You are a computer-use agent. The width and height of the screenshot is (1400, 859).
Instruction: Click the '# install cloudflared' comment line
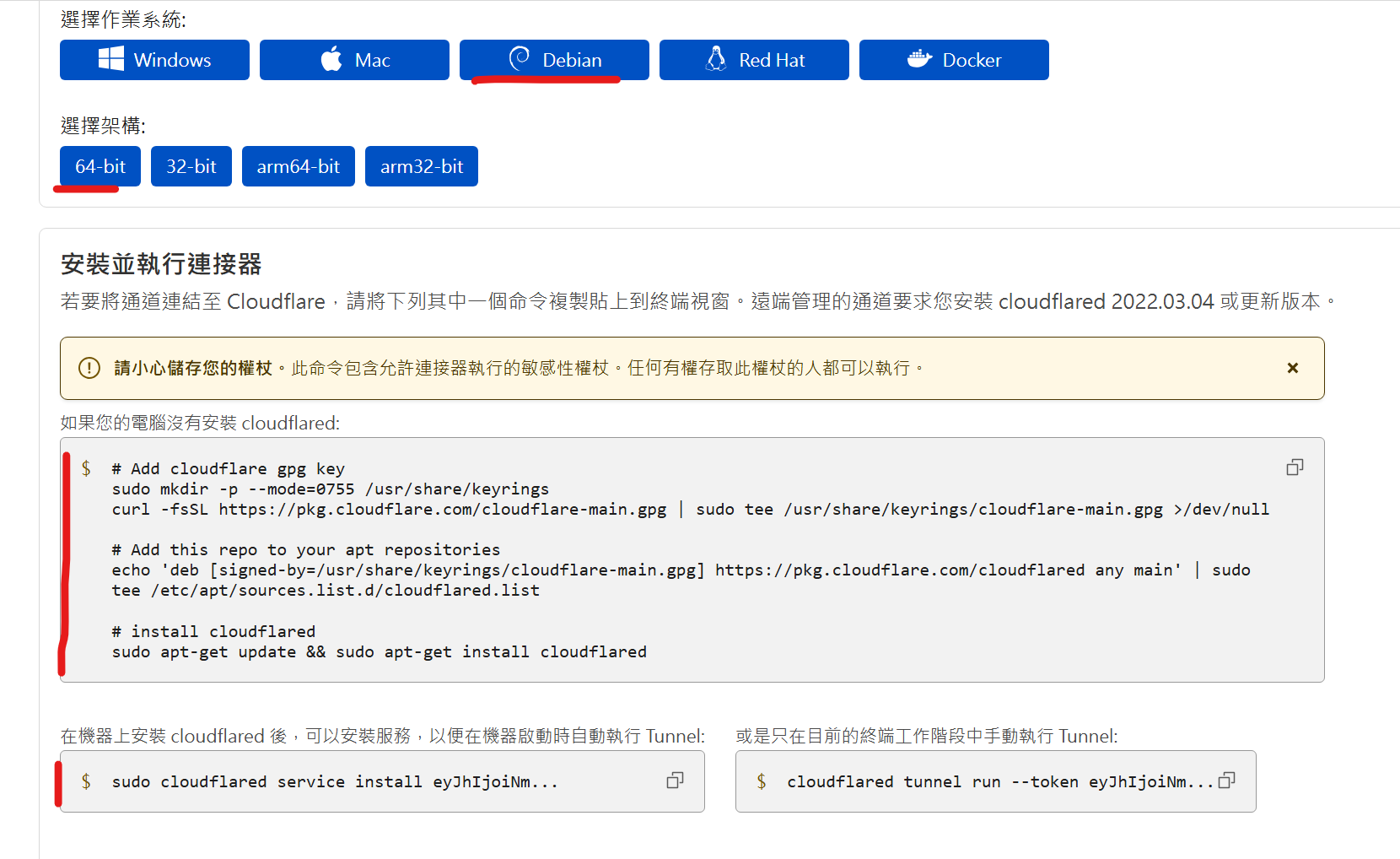coord(214,631)
